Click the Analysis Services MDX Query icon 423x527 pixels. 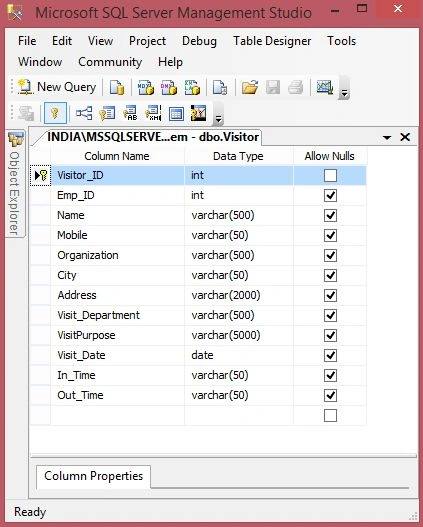[146, 87]
